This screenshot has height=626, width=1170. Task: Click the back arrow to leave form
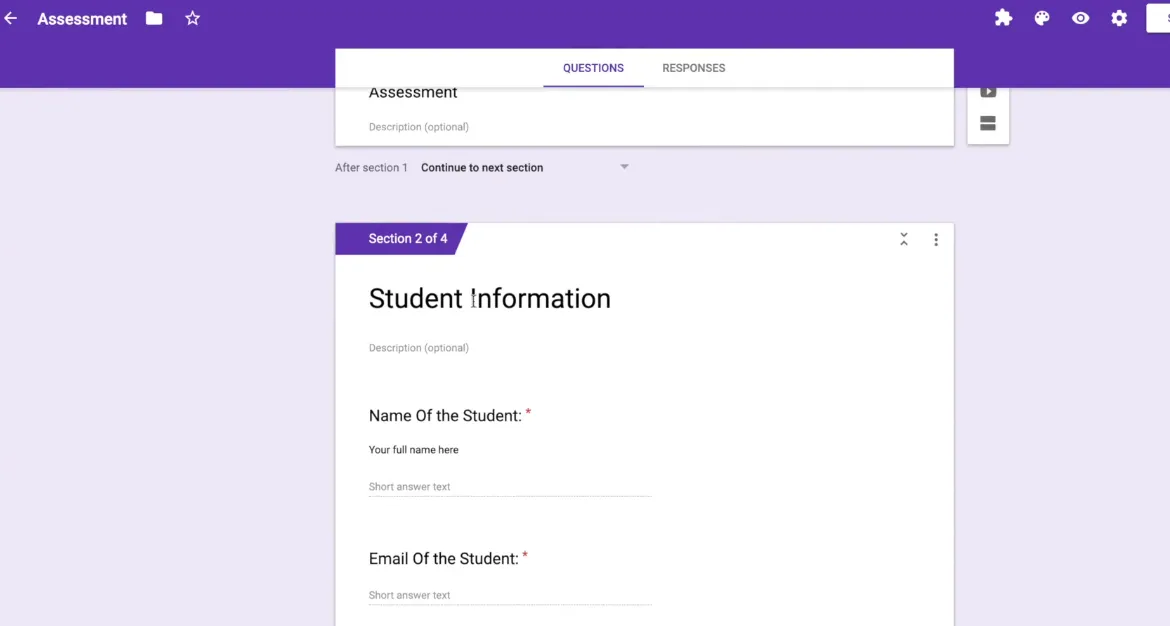[x=11, y=18]
